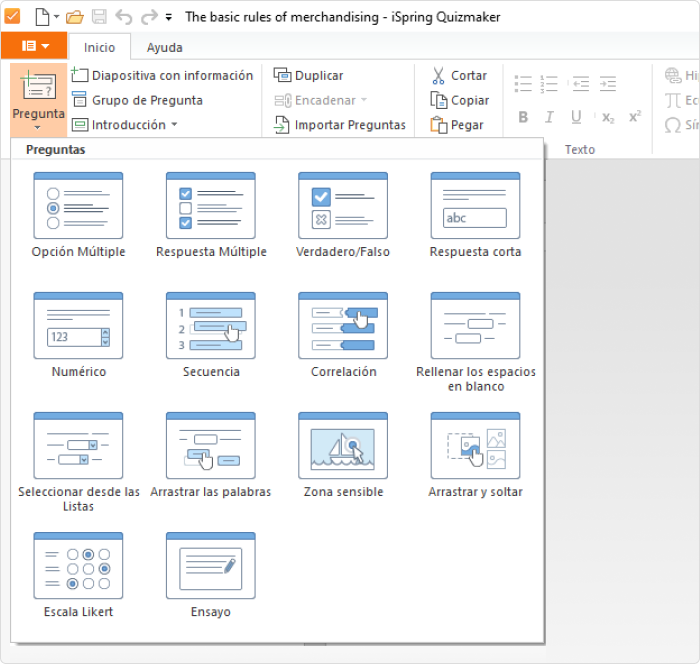Screen dimensions: 700x664
Task: Toggle superscript formatting
Action: pos(635,117)
